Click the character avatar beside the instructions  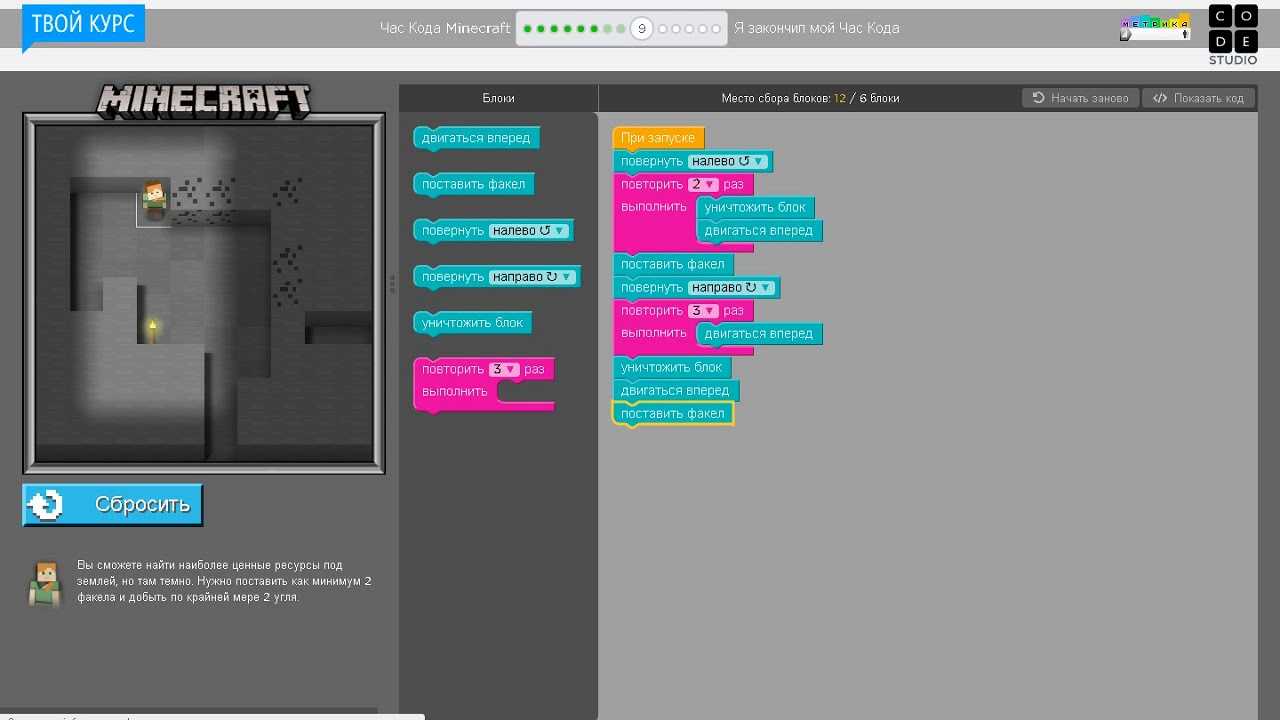click(x=45, y=583)
